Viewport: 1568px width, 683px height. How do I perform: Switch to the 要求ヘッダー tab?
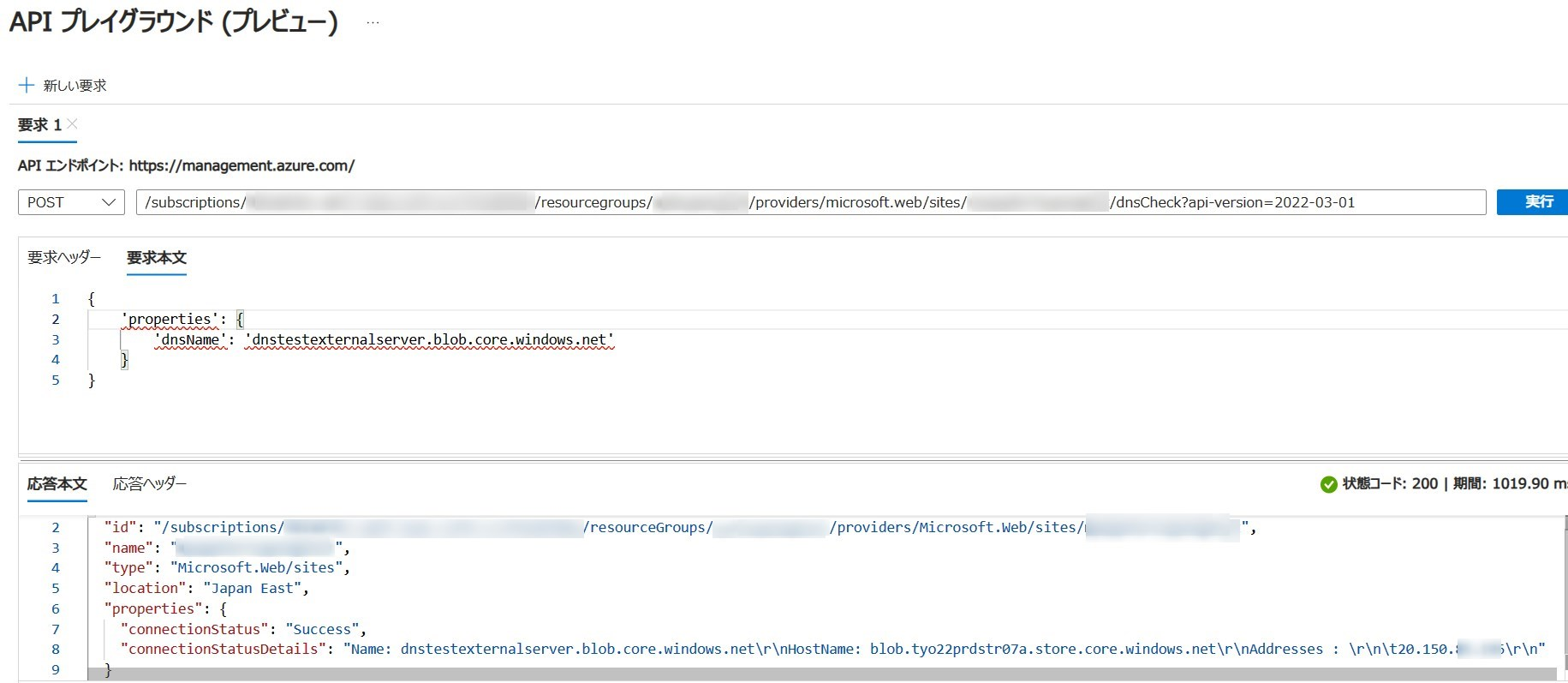[64, 257]
